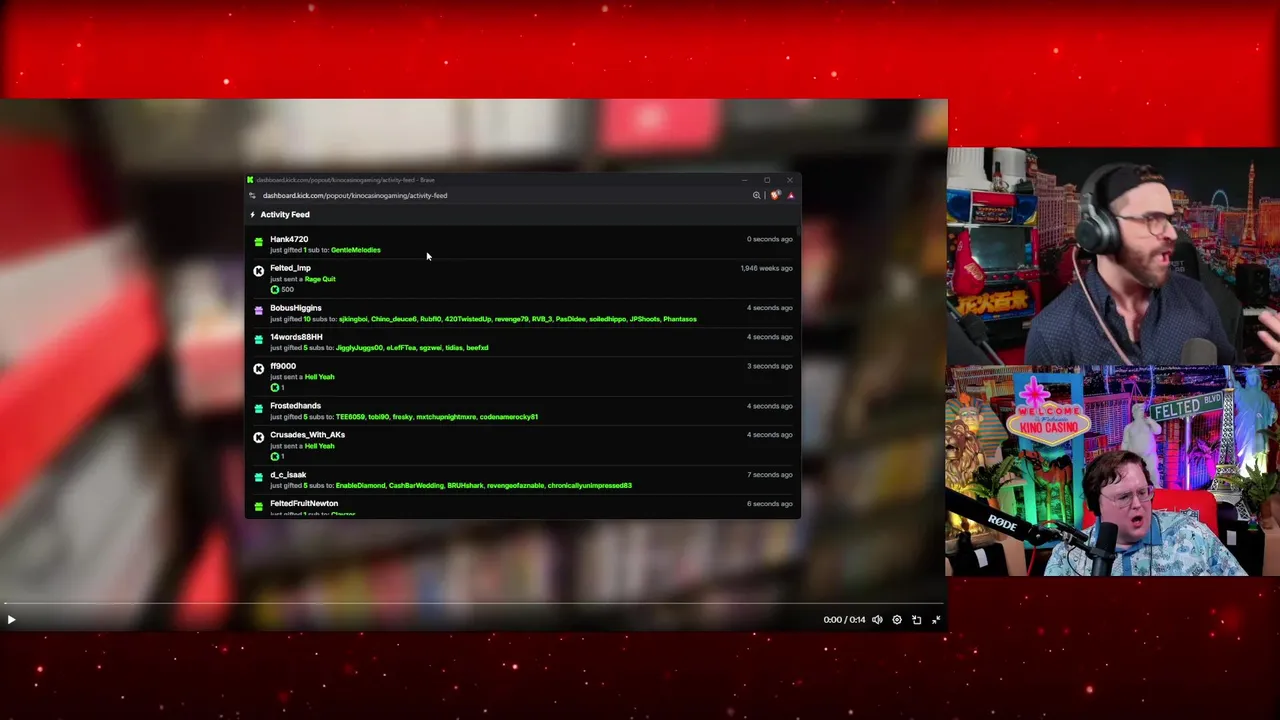The width and height of the screenshot is (1280, 720).
Task: Open 14words88HH username
Action: (x=296, y=337)
